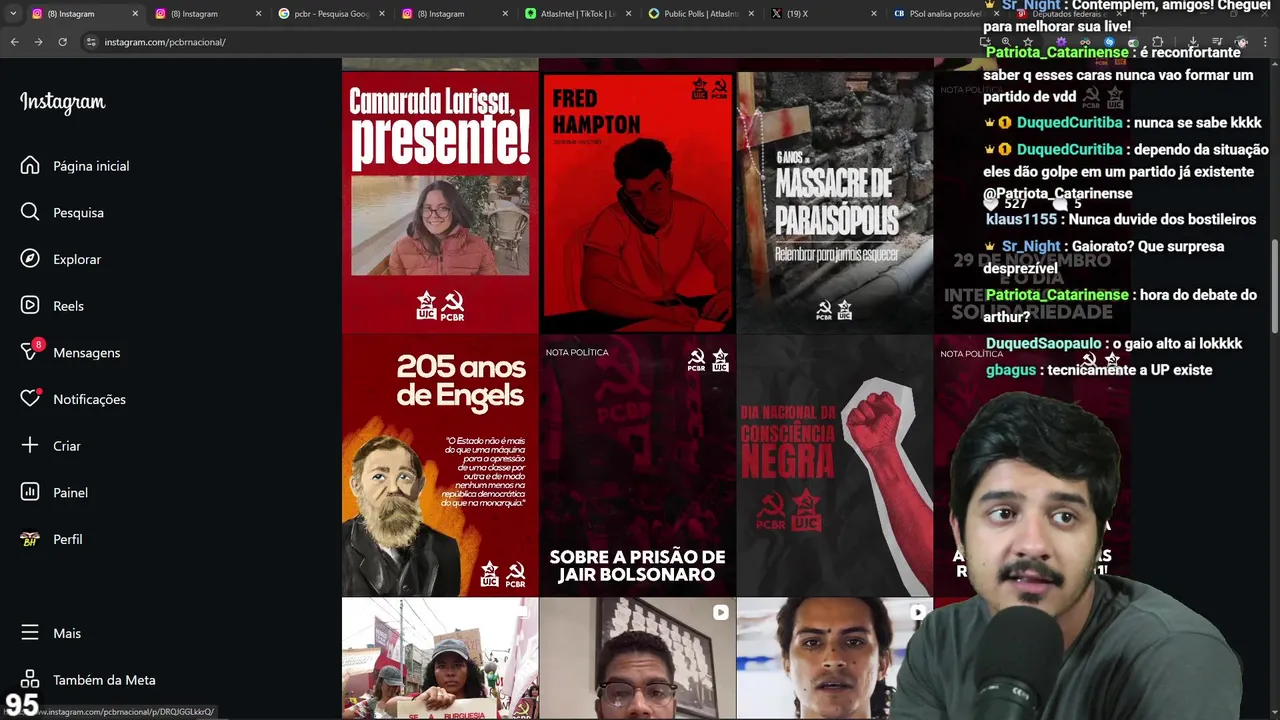Click the status bar URL preview text
The width and height of the screenshot is (1280, 720).
coord(109,712)
